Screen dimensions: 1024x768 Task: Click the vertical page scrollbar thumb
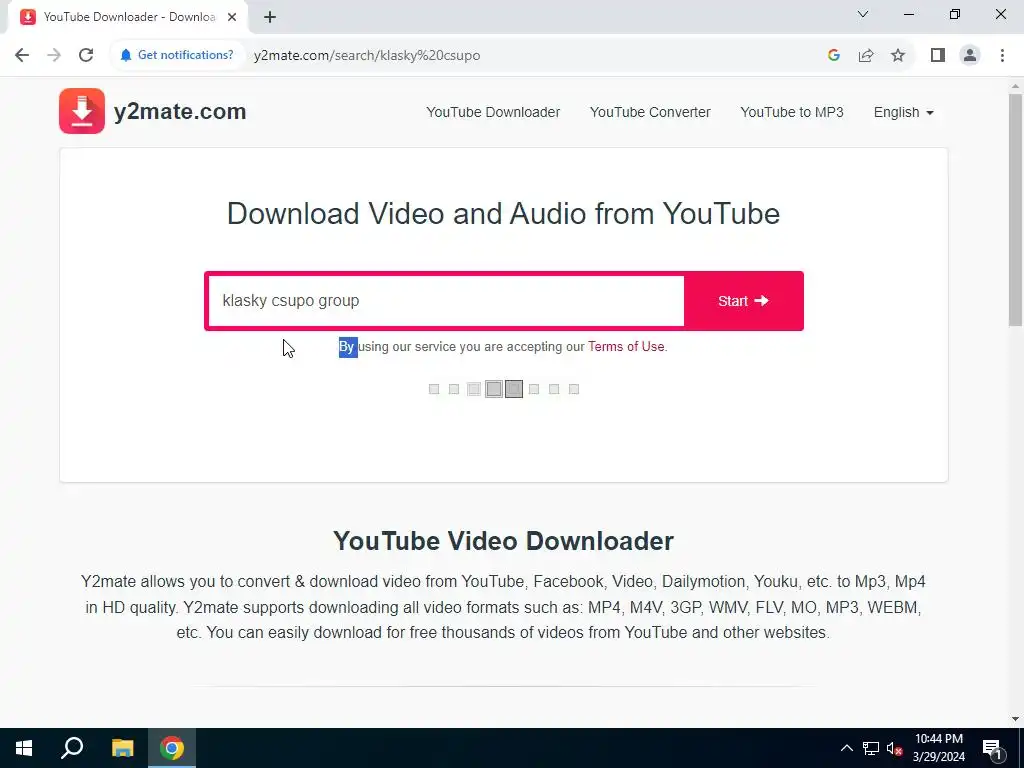coord(1015,209)
